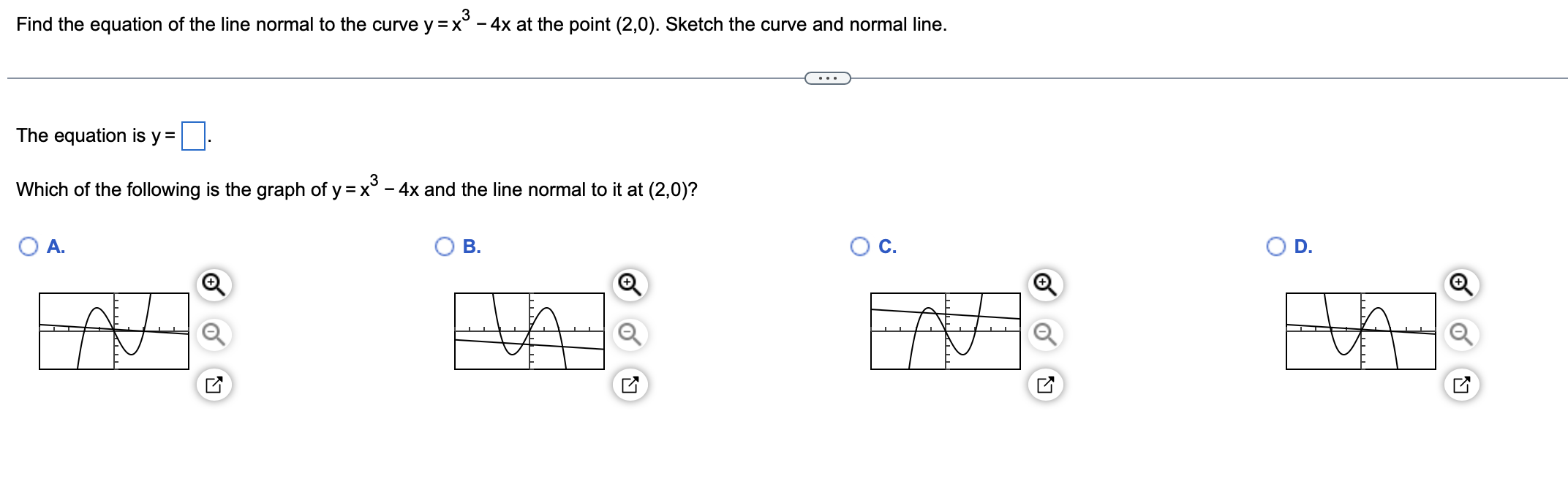This screenshot has width=1568, height=487.
Task: Open graph C in a new window
Action: [x=1047, y=384]
